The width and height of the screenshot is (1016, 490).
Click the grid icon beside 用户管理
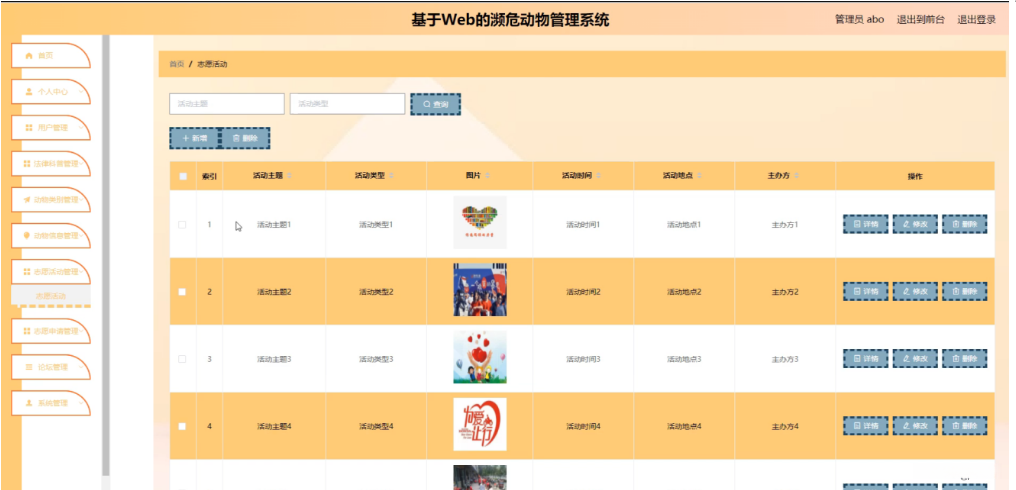pyautogui.click(x=29, y=128)
